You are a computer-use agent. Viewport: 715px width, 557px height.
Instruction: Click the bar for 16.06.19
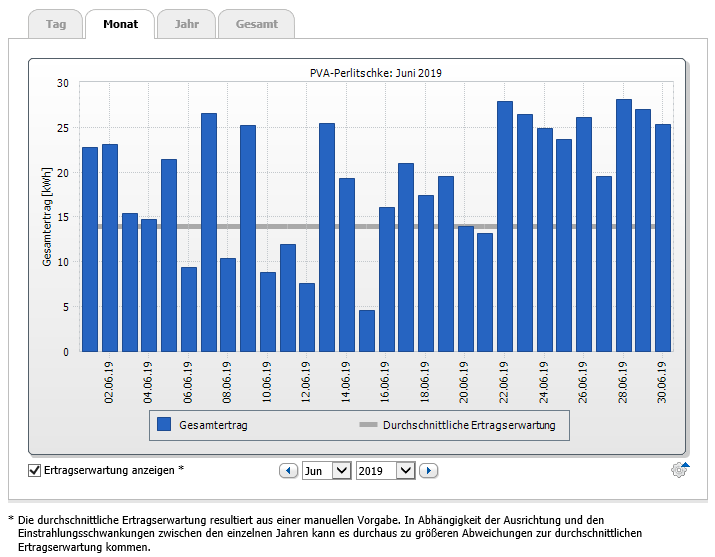(x=387, y=279)
